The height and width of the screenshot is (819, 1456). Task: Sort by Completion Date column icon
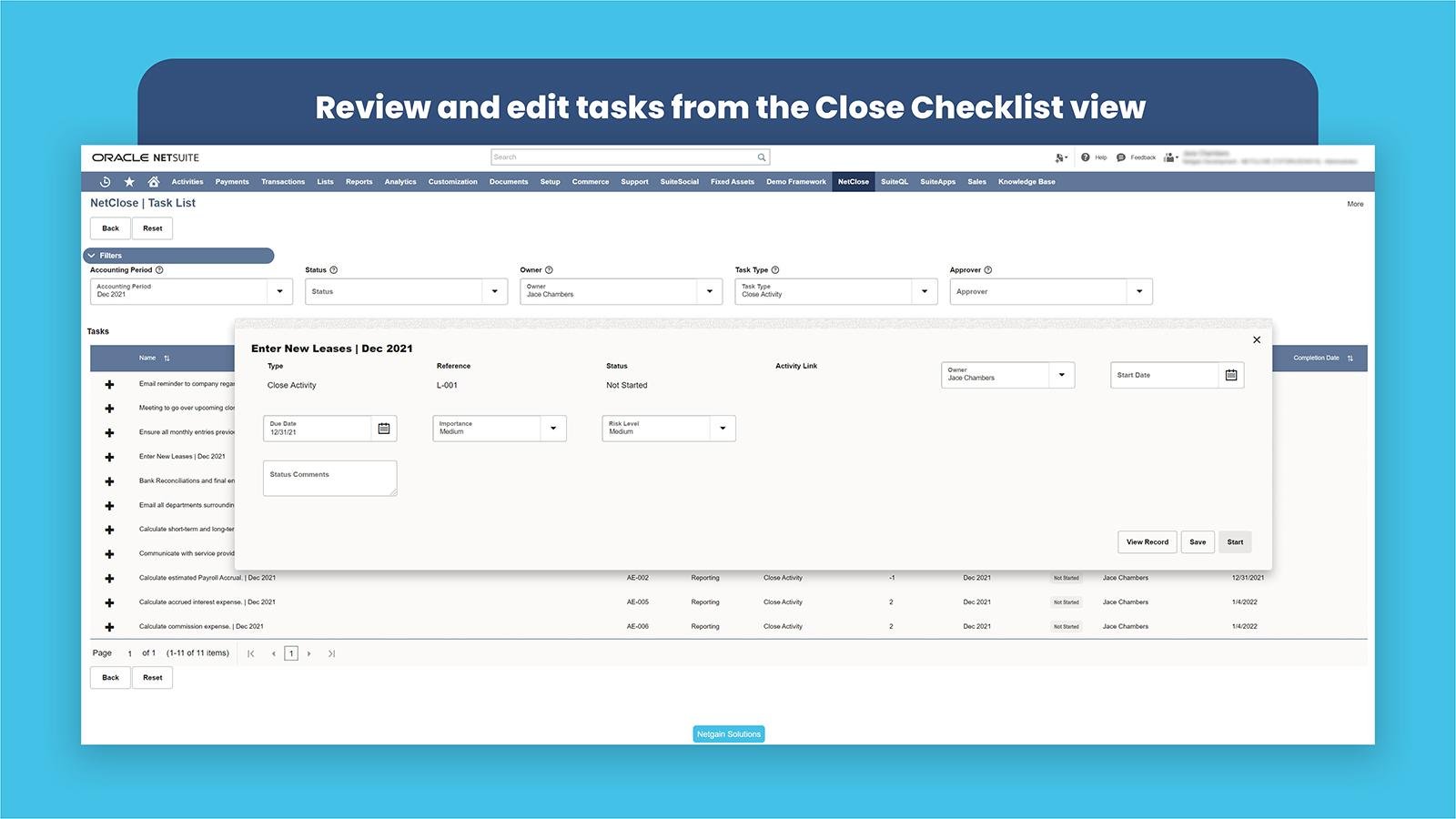click(x=1350, y=359)
